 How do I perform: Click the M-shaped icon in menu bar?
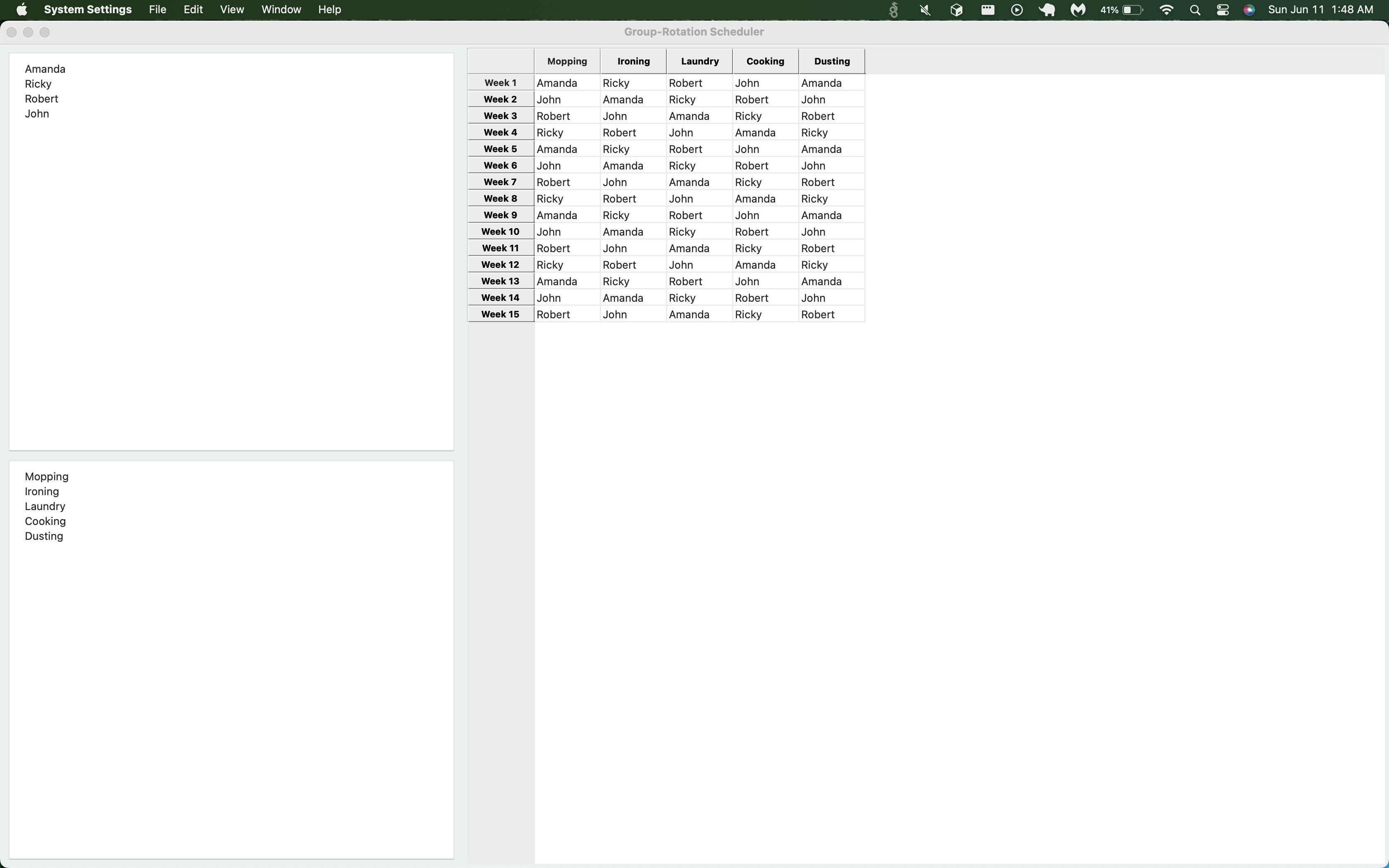click(1078, 10)
